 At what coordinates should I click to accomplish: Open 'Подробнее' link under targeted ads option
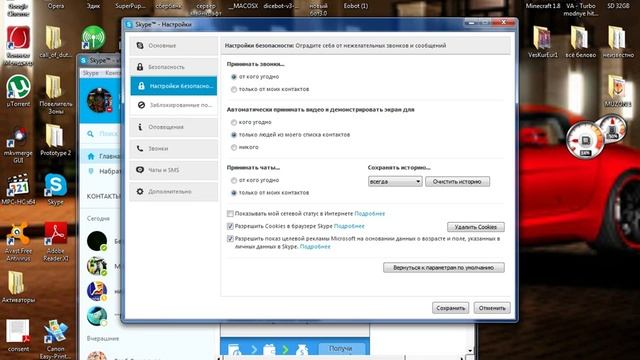315,247
